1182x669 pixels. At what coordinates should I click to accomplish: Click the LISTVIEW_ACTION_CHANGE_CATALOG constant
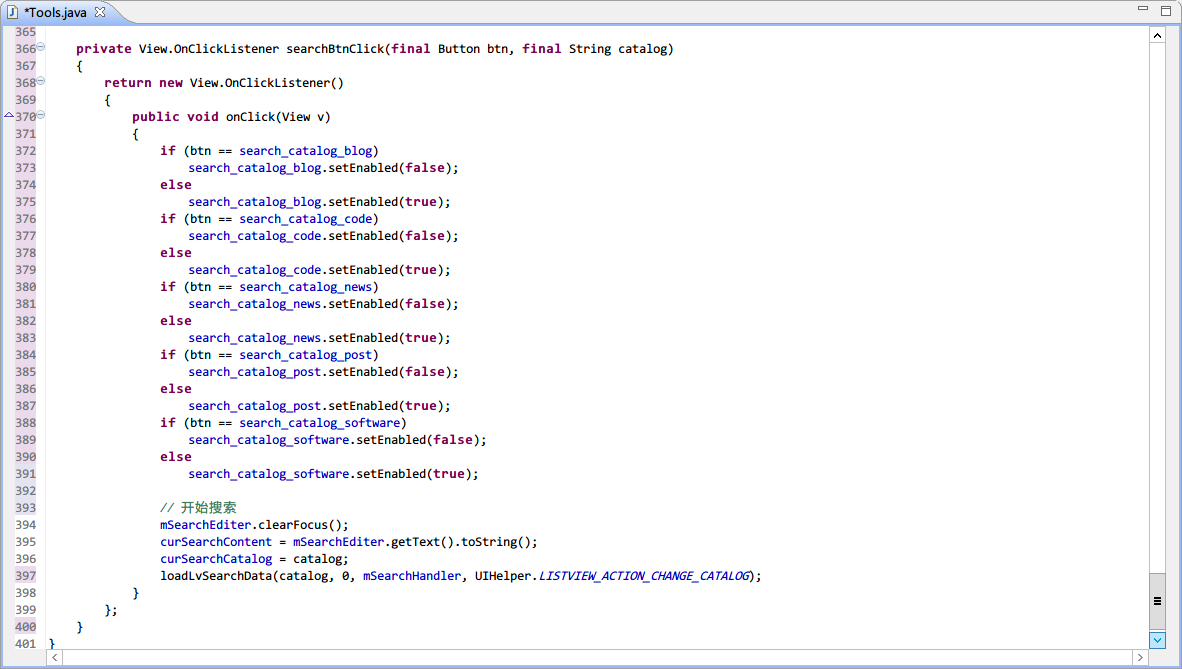click(x=644, y=576)
